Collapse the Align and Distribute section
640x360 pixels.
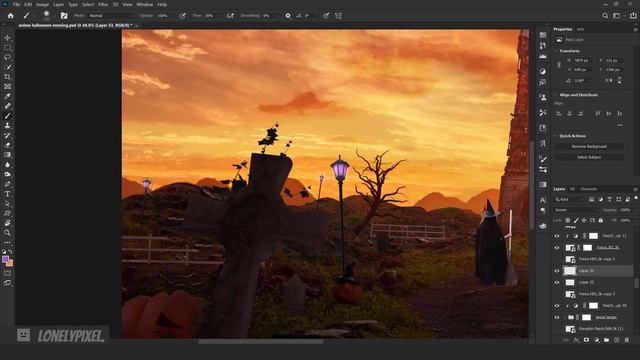[556, 95]
